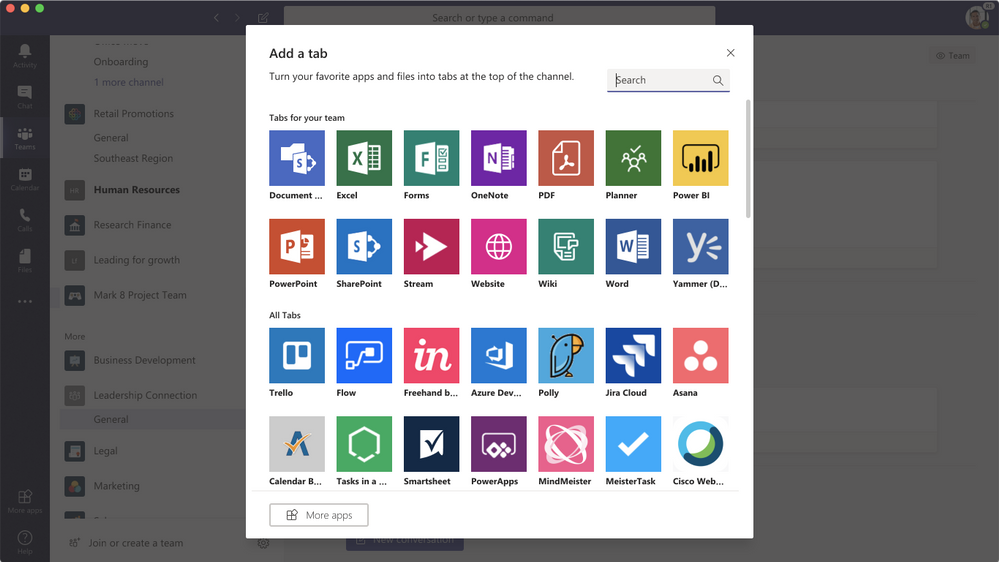
Task: Pick the PowerApps tile
Action: click(499, 444)
